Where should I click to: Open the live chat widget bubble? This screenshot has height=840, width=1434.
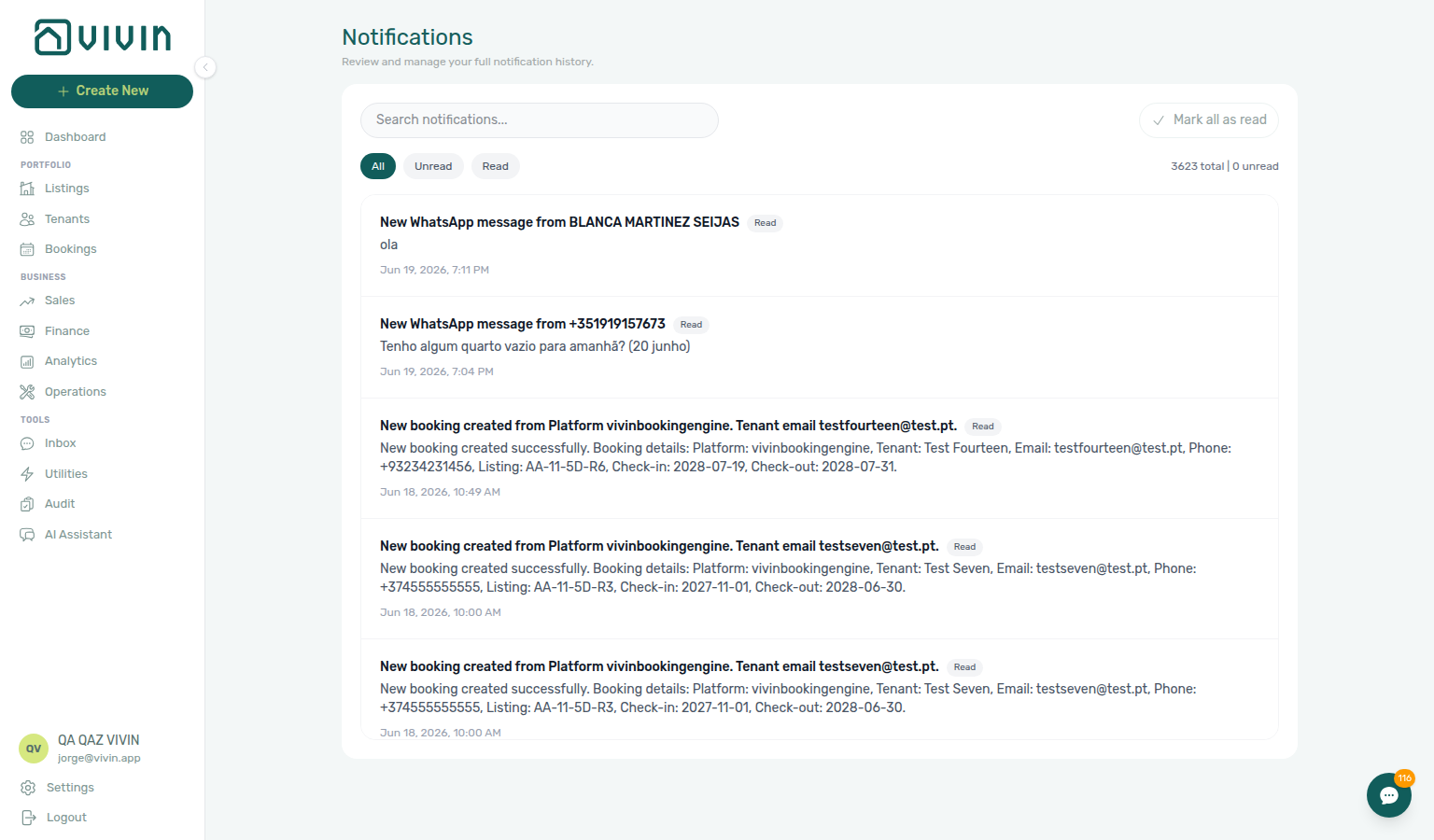pyautogui.click(x=1389, y=795)
